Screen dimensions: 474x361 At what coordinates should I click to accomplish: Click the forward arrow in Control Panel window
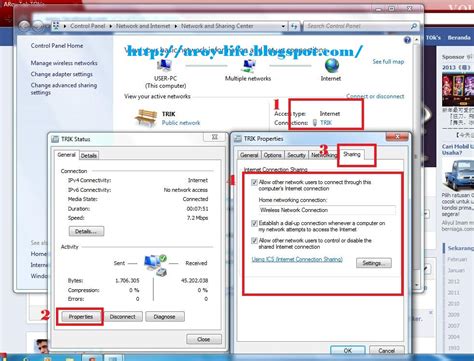coord(37,25)
